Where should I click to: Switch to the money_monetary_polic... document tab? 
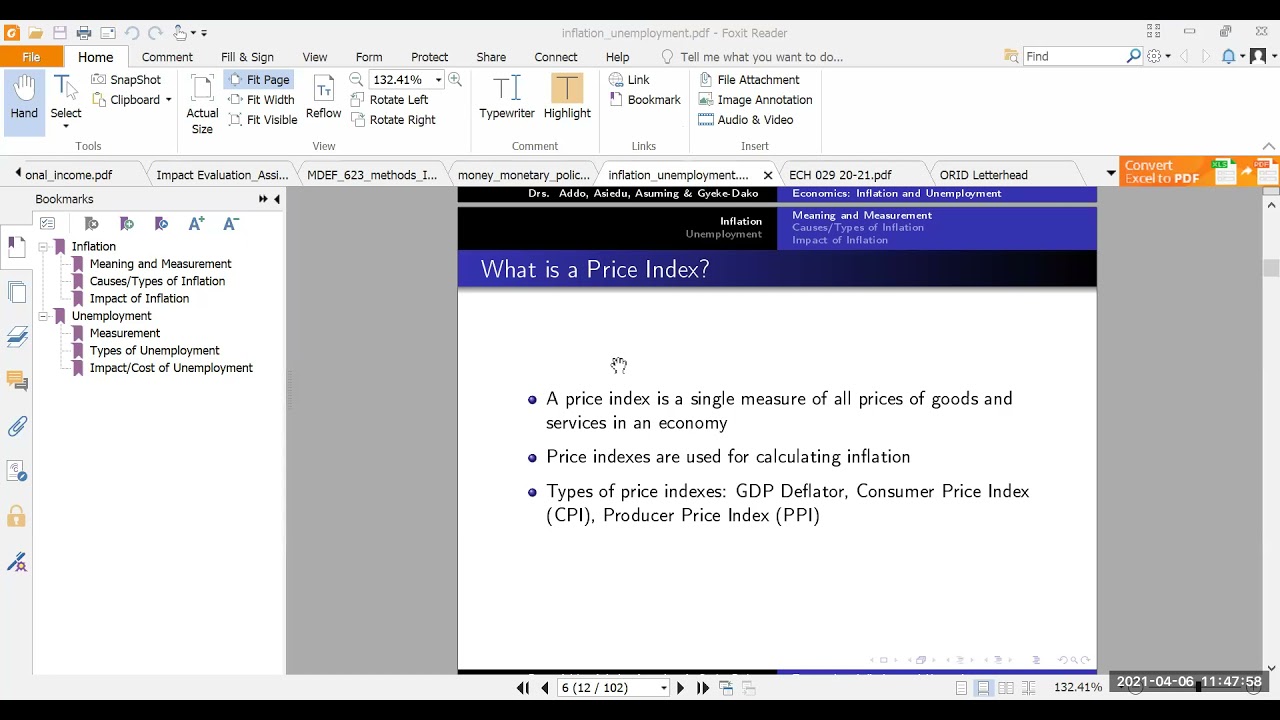(524, 175)
